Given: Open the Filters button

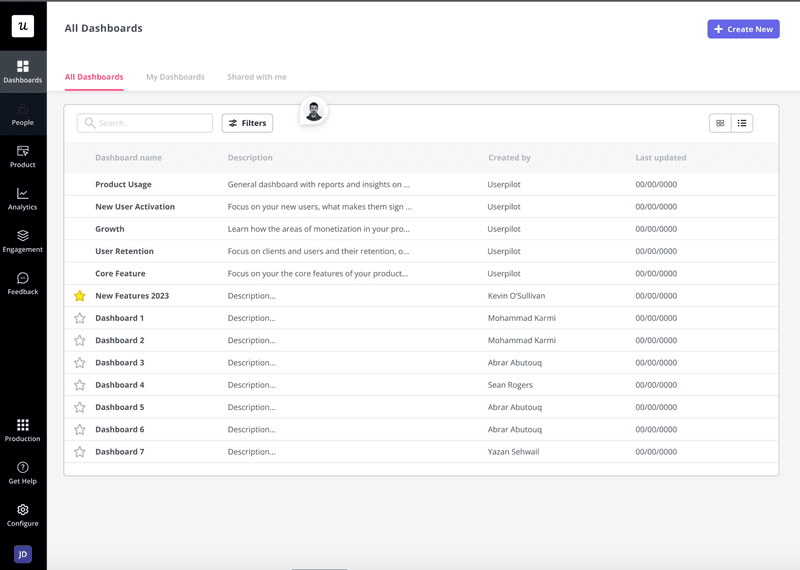Looking at the screenshot, I should 247,123.
